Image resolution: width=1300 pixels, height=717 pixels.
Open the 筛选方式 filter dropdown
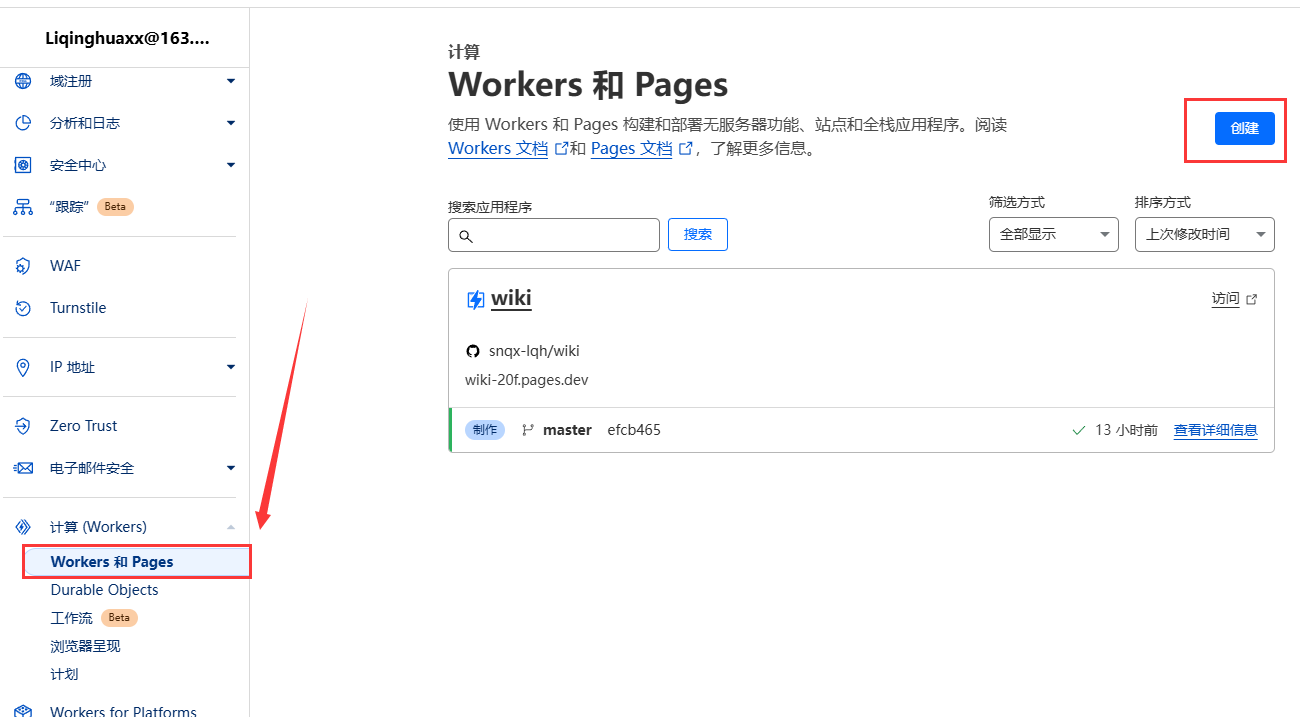pos(1053,234)
